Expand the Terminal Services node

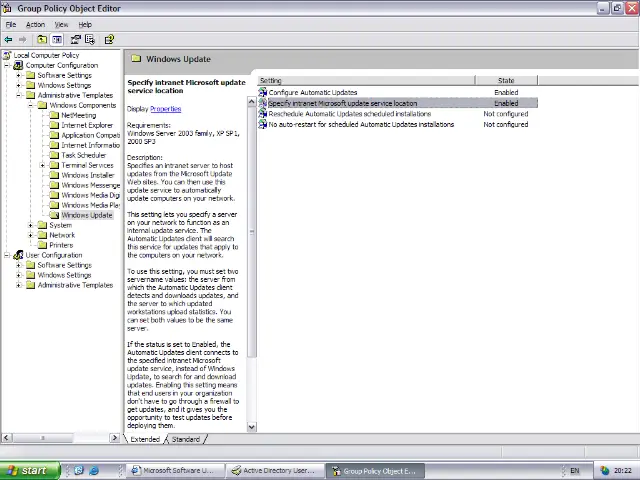[42, 165]
